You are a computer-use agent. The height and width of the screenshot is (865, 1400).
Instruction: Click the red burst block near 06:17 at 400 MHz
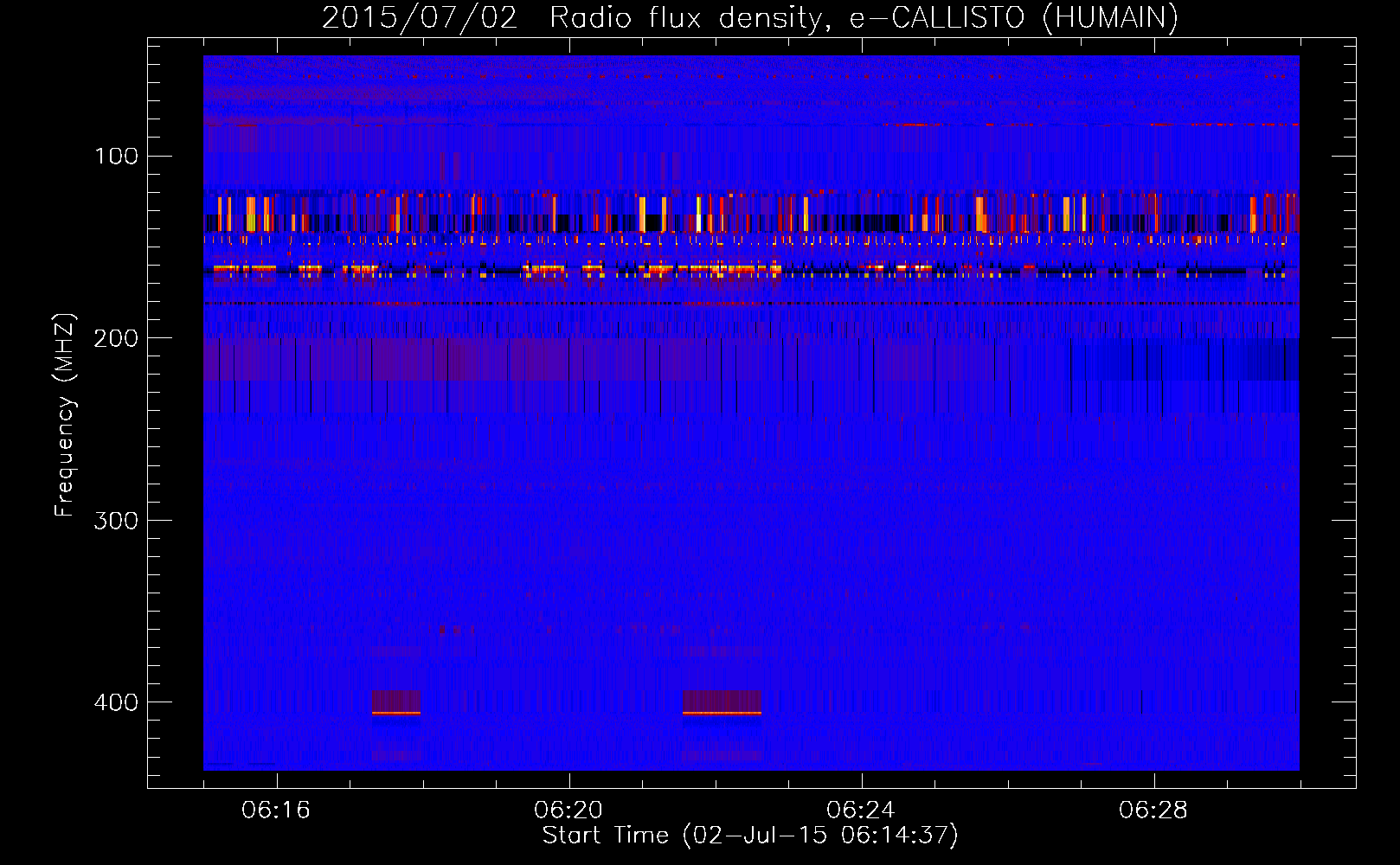(x=395, y=702)
